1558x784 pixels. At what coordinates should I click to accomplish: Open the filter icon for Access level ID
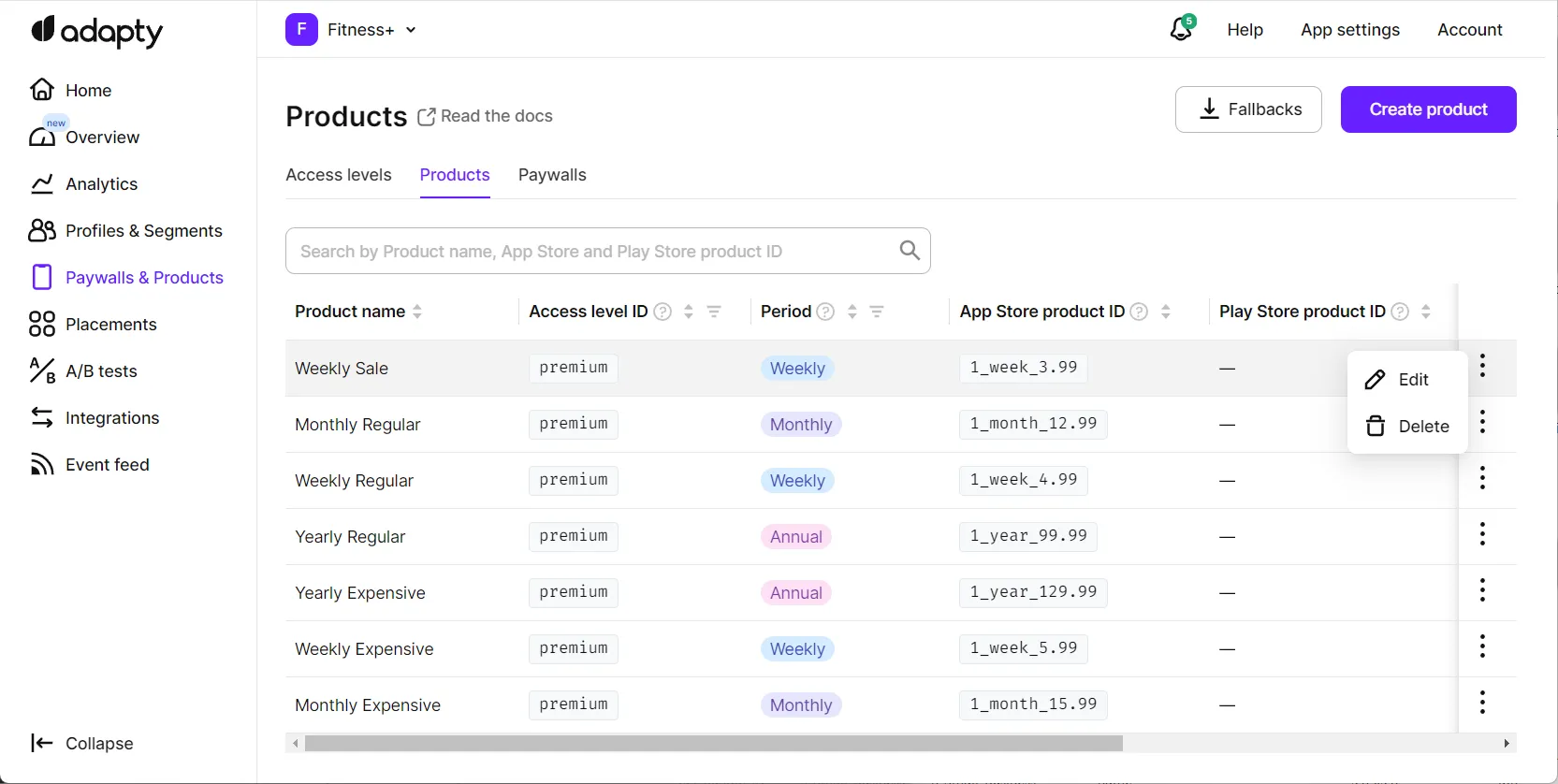pos(714,312)
